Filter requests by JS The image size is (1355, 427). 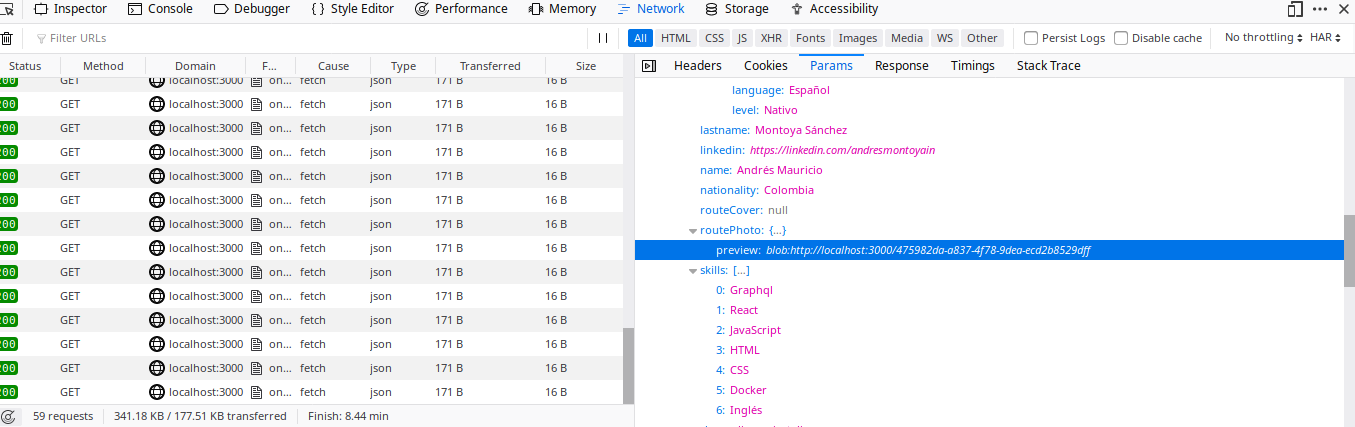[x=742, y=38]
